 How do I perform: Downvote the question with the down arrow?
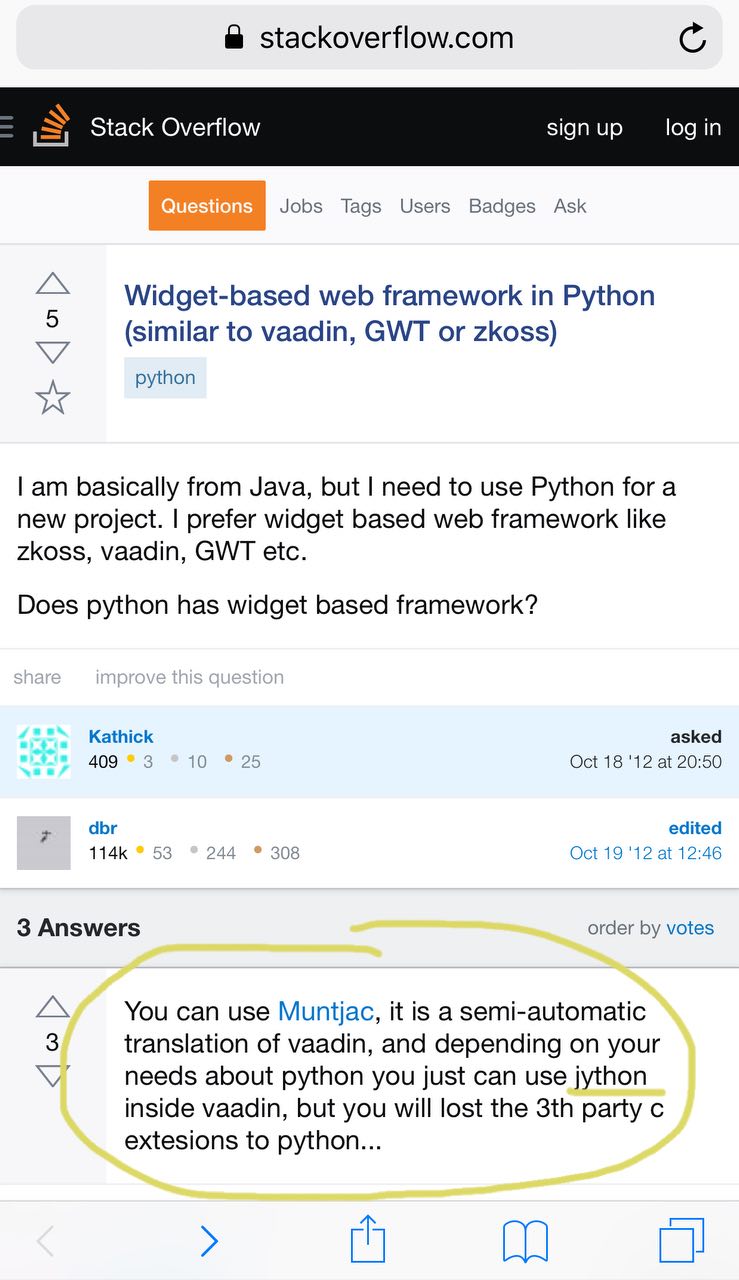pos(52,352)
